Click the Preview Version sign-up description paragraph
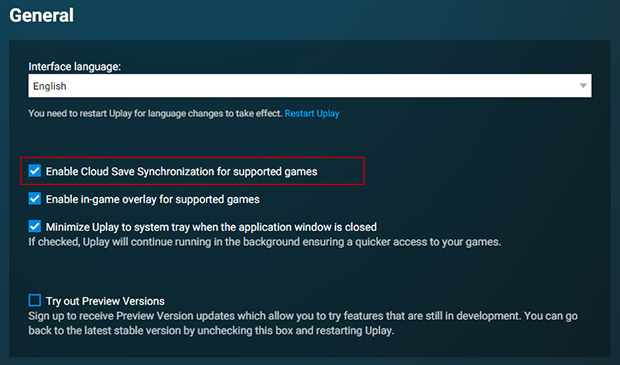This screenshot has width=620, height=365. pos(303,323)
